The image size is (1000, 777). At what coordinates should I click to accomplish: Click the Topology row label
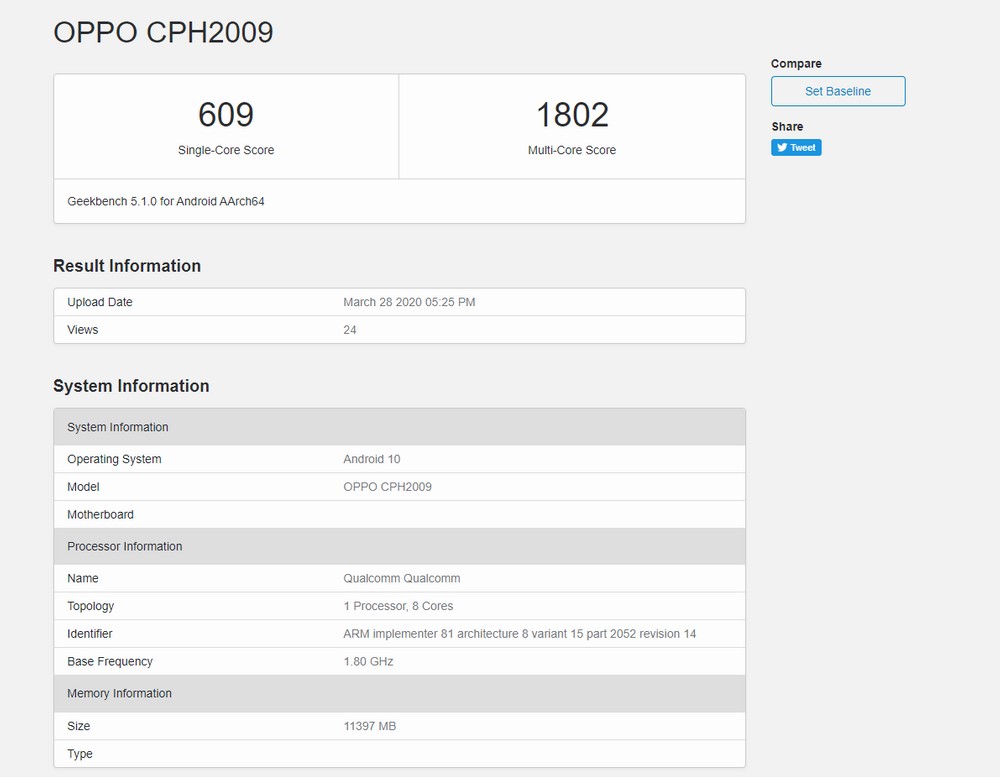91,606
